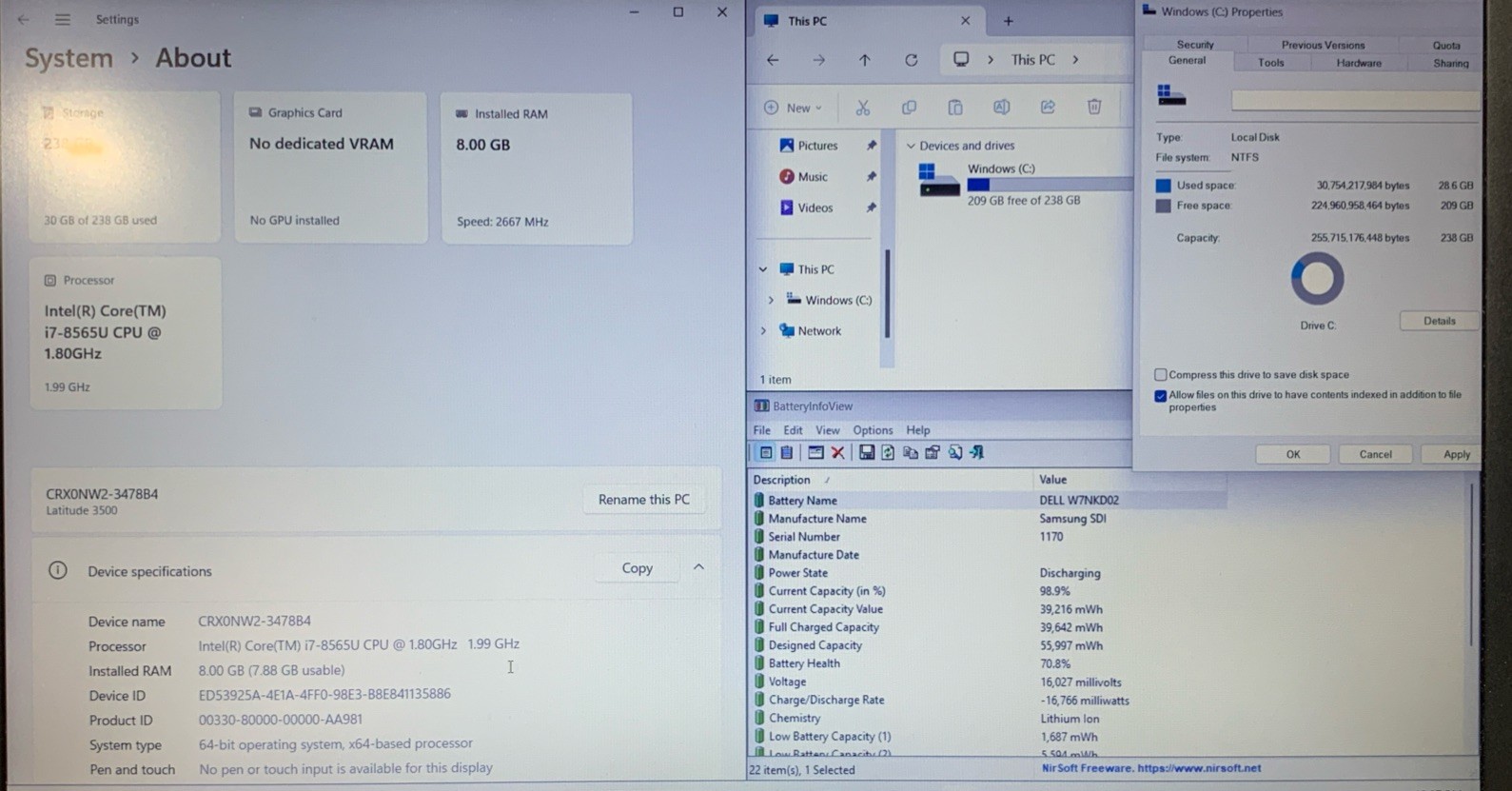Unpin Videos using its pin icon

point(871,208)
